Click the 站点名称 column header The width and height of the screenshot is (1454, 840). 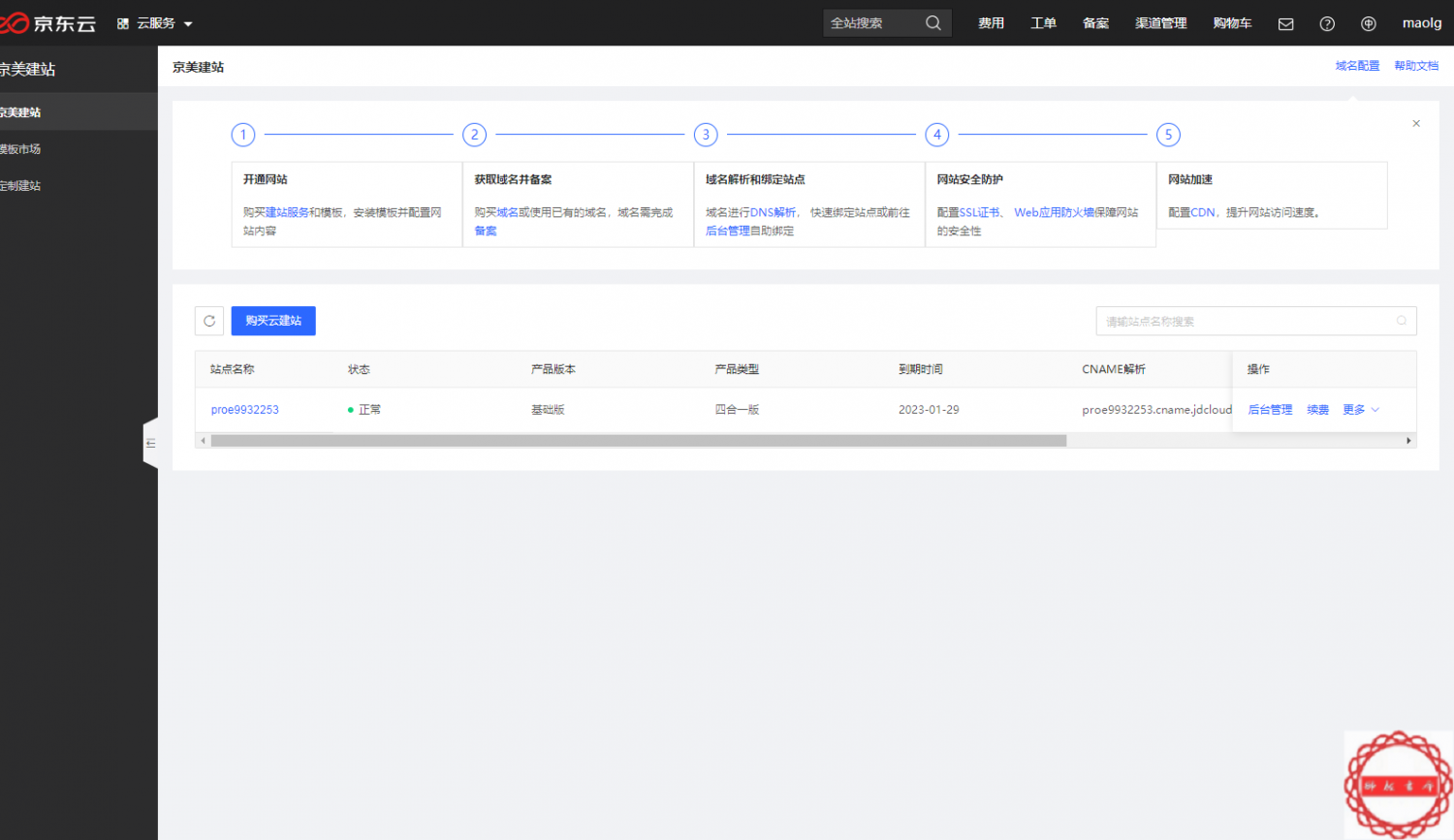pos(233,369)
